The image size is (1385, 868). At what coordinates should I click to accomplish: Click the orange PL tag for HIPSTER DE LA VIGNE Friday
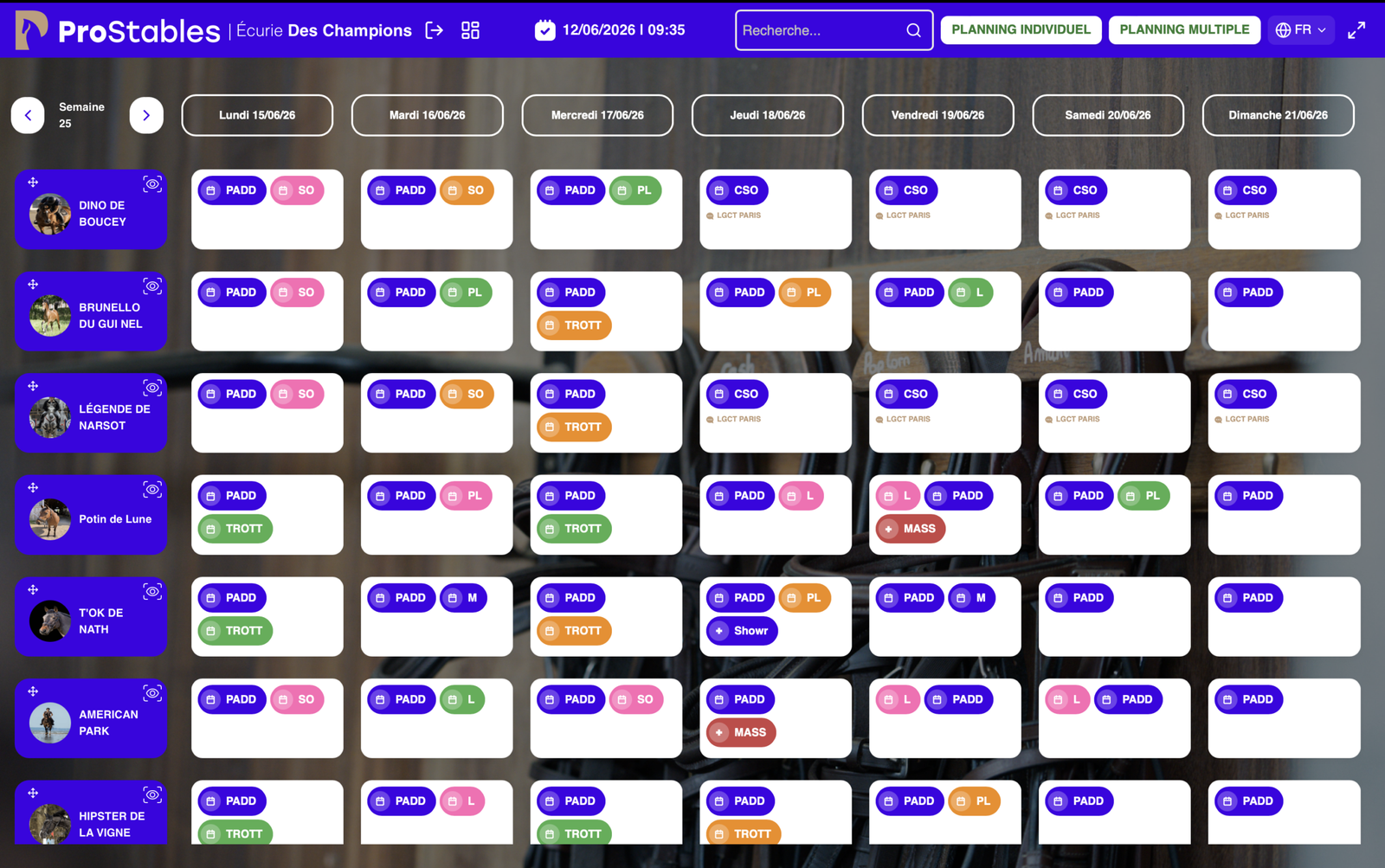coord(975,801)
